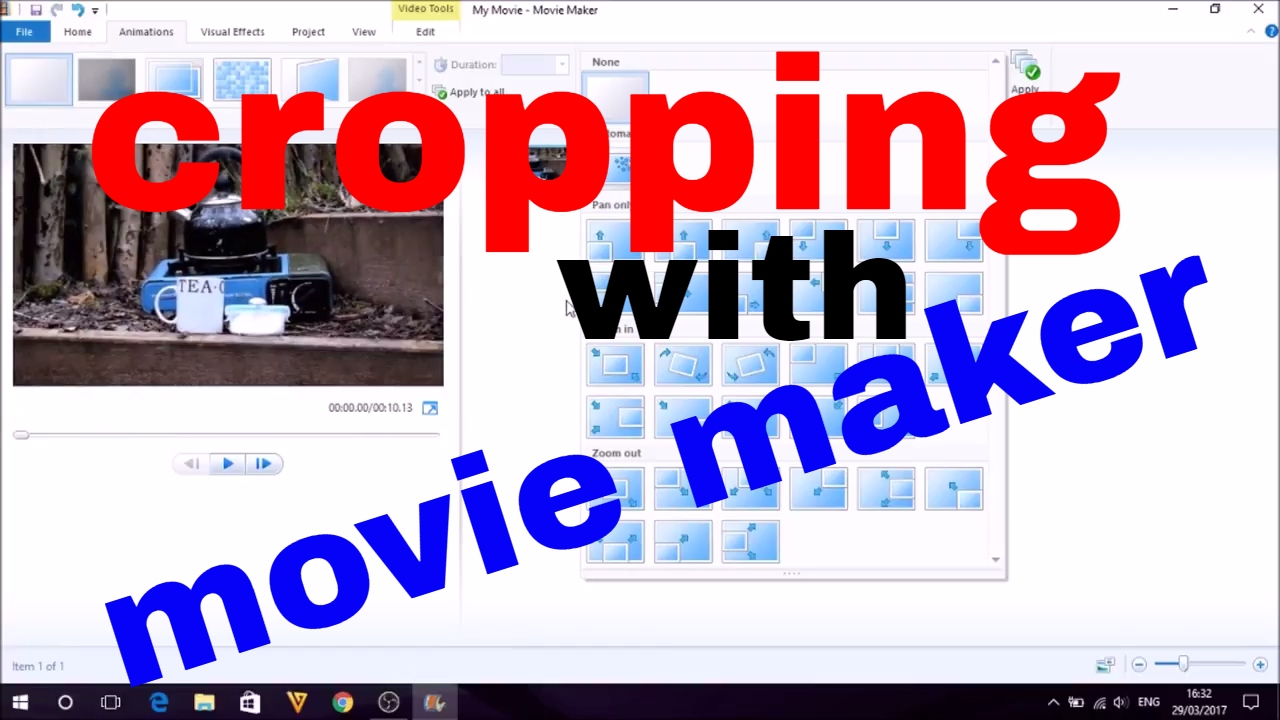Click the Save project icon in quick access toolbar
The width and height of the screenshot is (1280, 720).
pos(36,10)
